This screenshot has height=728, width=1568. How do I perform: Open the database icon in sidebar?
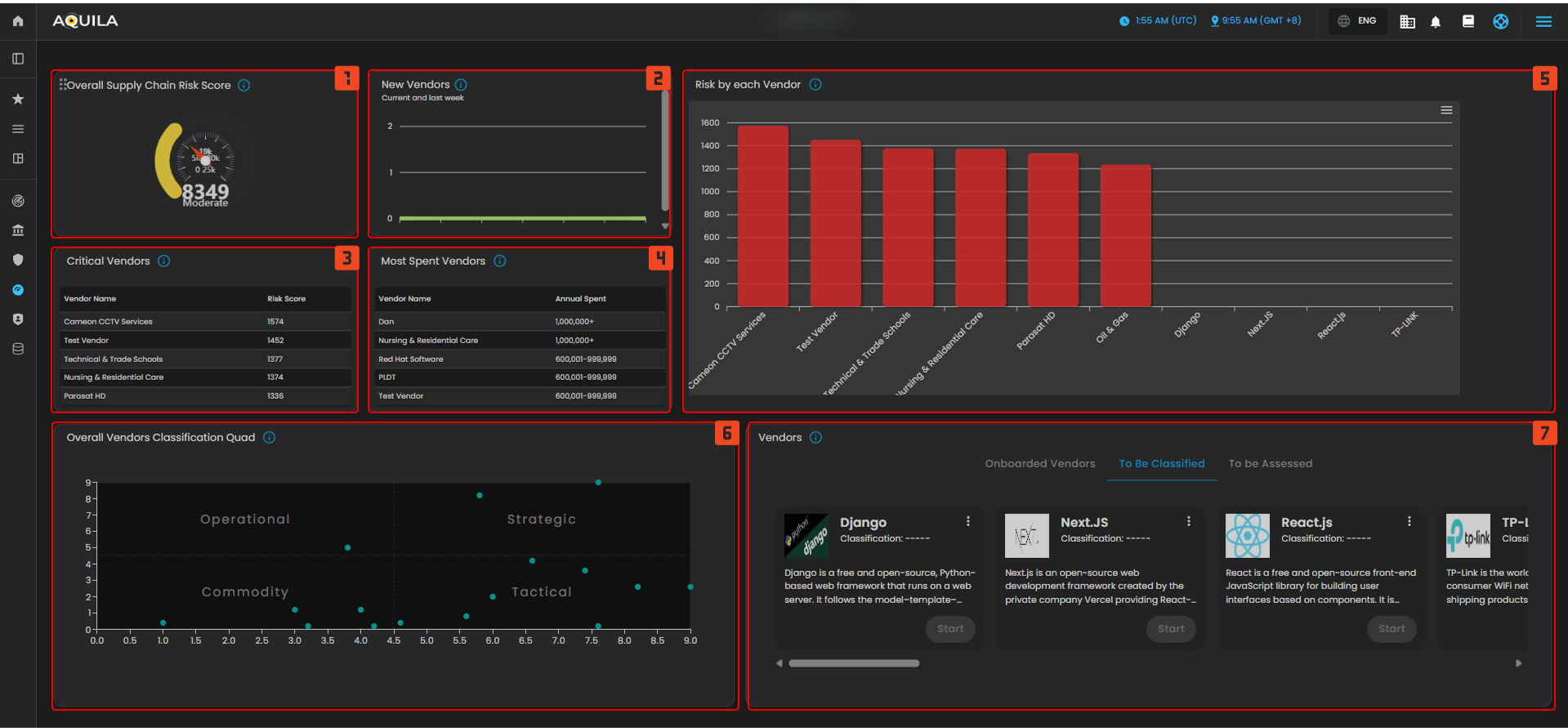tap(18, 349)
